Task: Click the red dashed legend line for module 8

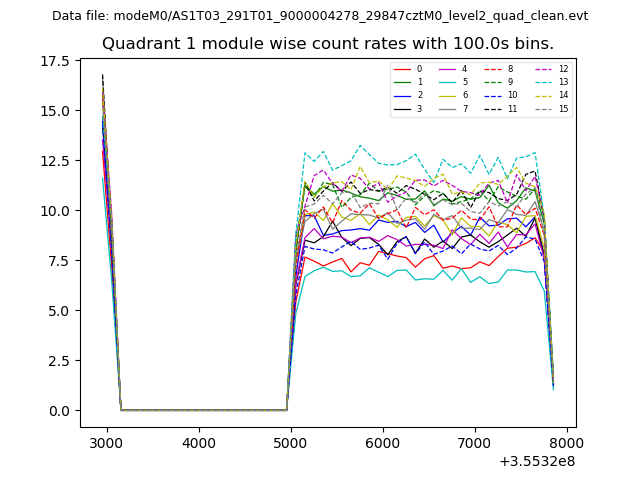Action: coord(494,69)
